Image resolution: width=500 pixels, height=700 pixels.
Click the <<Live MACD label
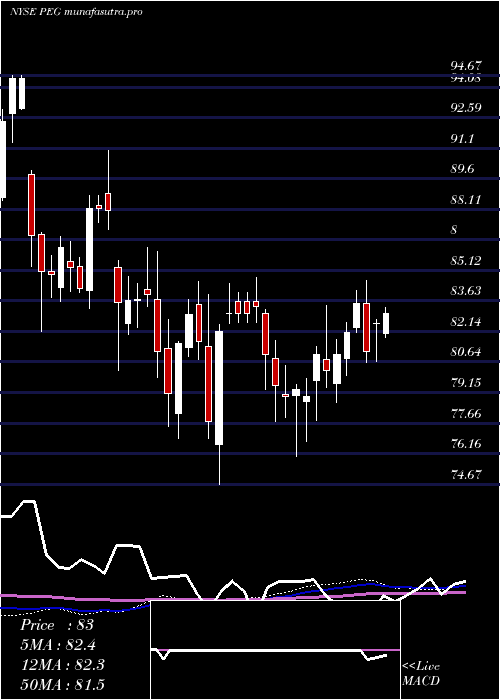pyautogui.click(x=421, y=674)
